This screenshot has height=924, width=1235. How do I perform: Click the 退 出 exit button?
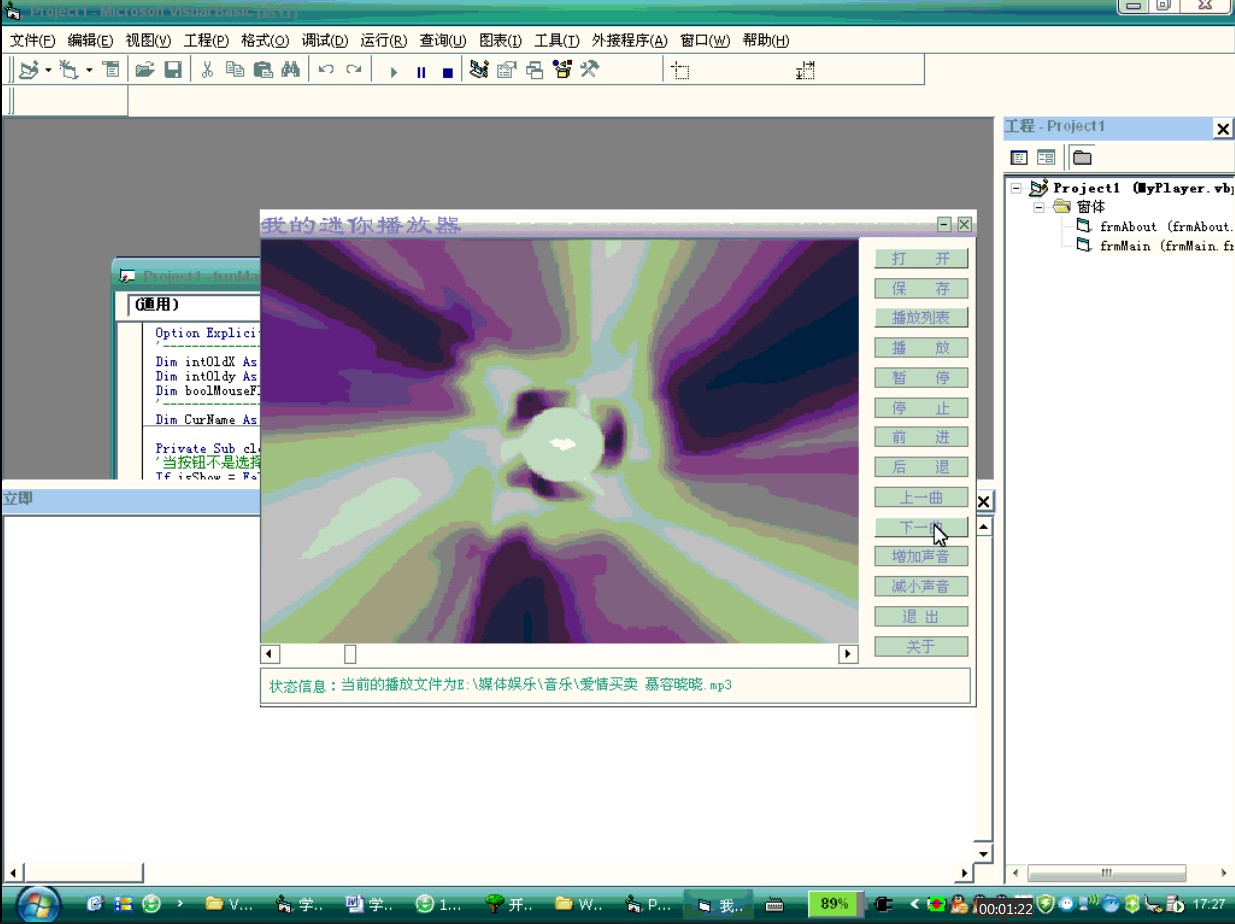coord(921,616)
